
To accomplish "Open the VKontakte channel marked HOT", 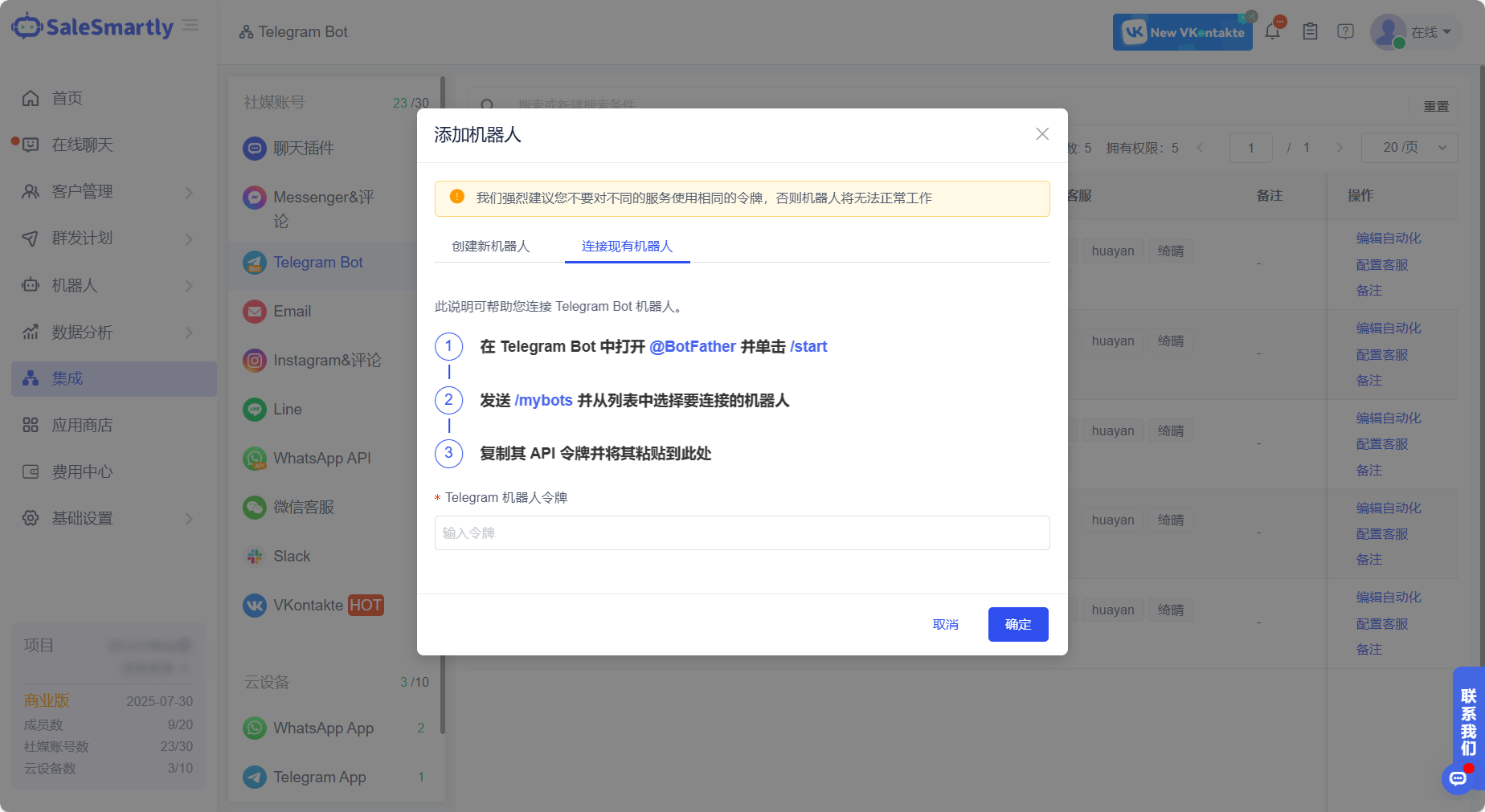I will (x=312, y=605).
